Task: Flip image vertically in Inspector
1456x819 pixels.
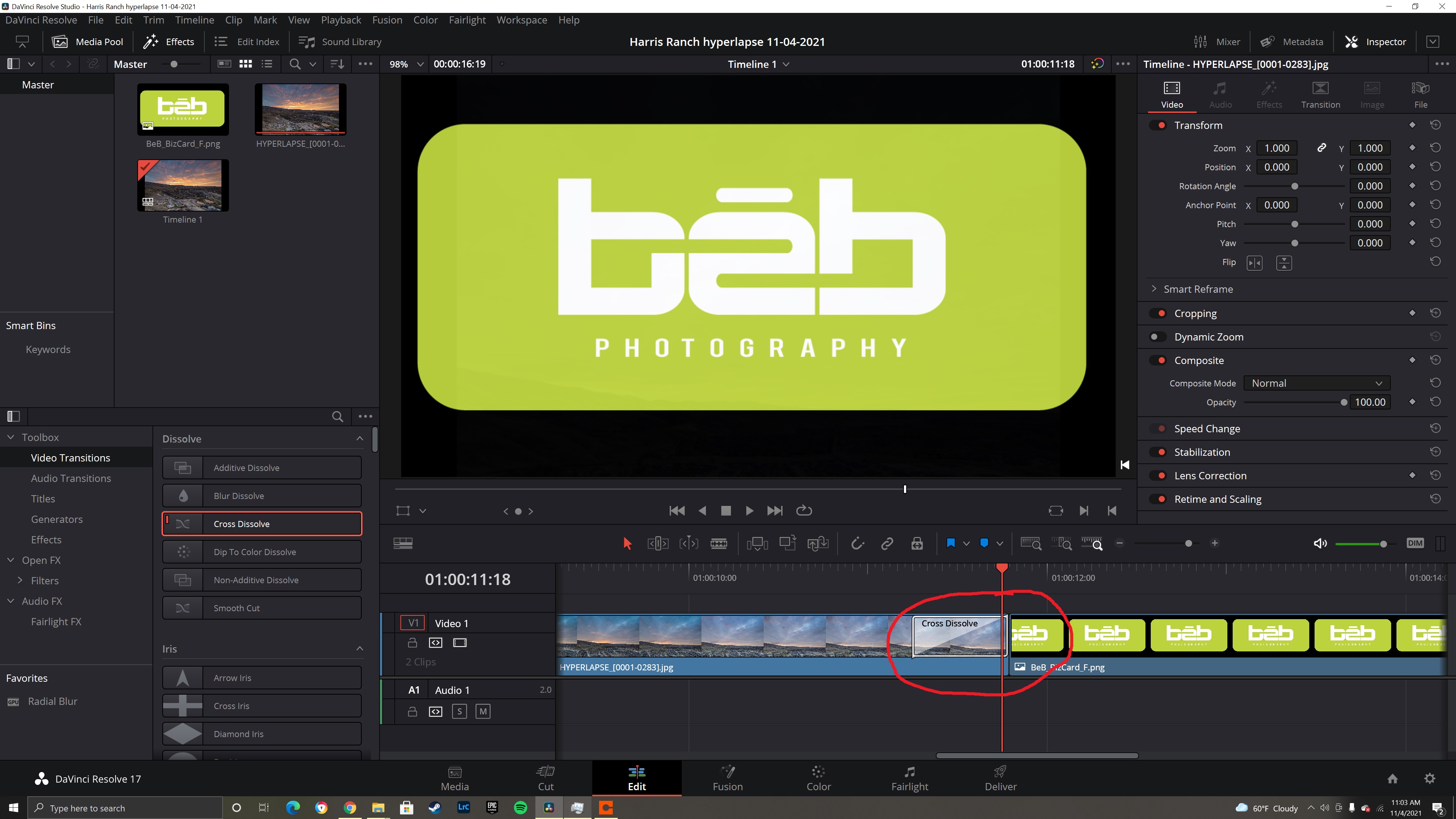Action: 1283,263
